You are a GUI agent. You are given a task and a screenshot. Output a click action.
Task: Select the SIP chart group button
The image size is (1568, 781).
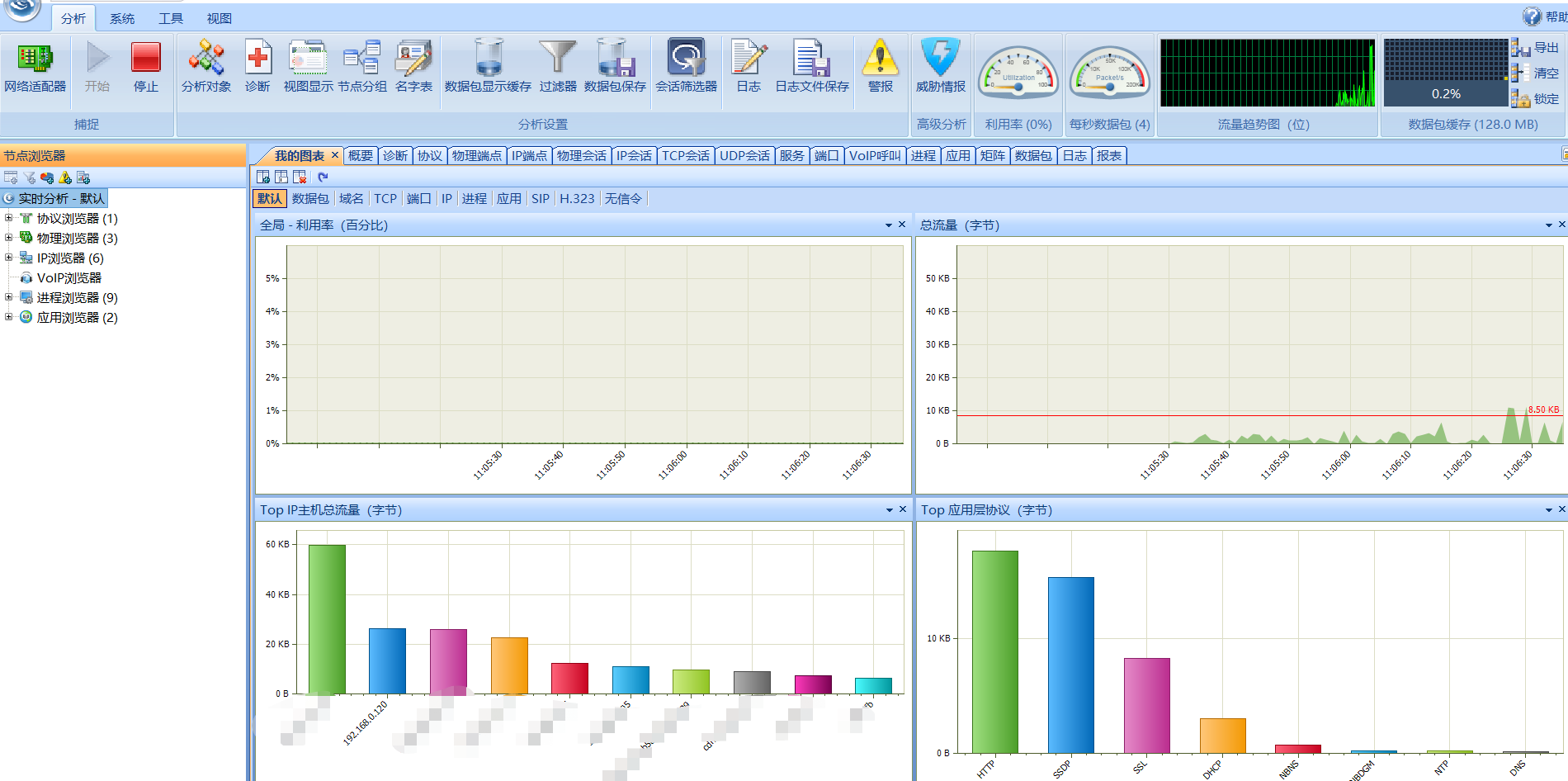pos(541,198)
